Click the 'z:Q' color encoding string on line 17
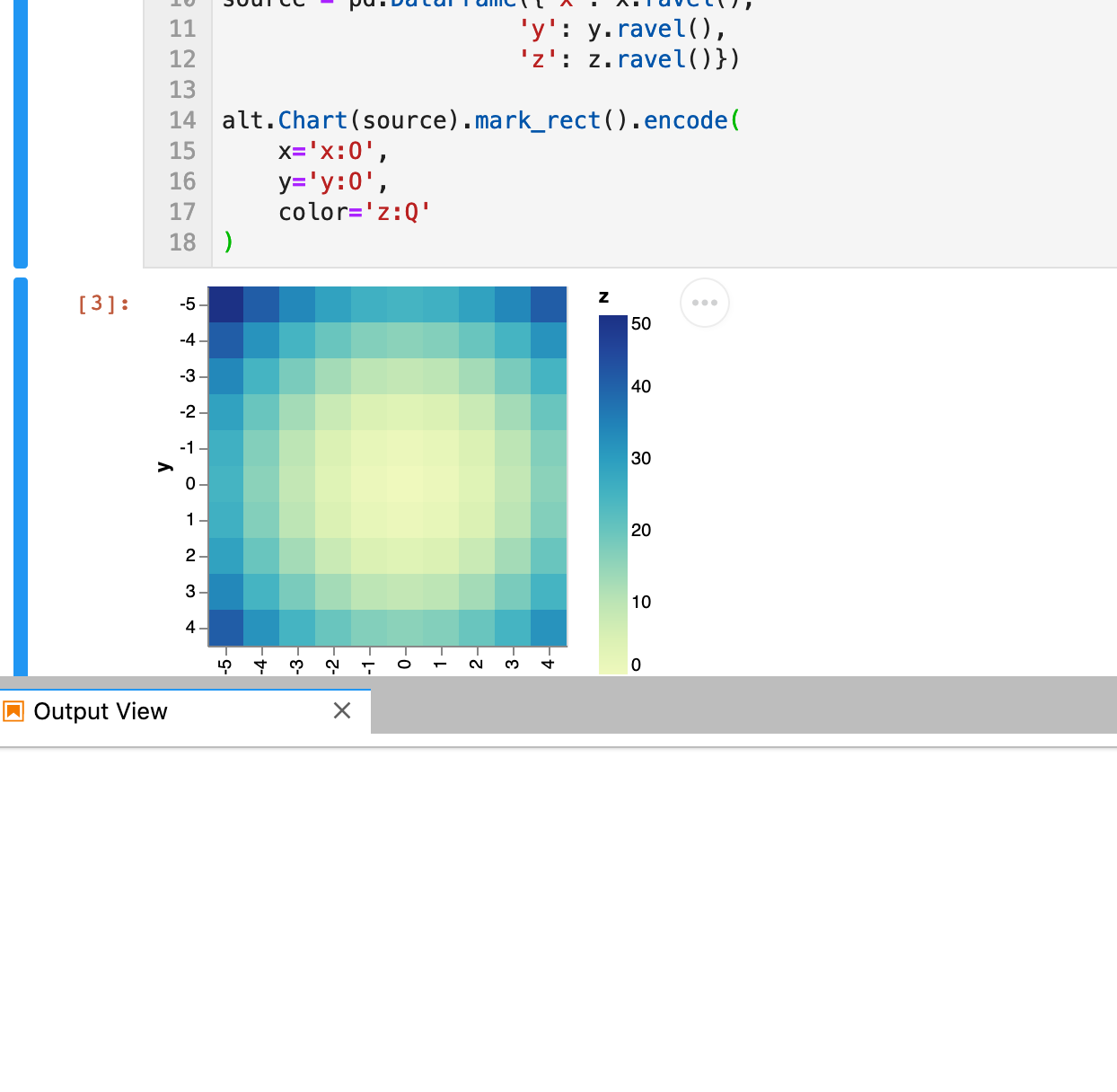 [x=398, y=212]
